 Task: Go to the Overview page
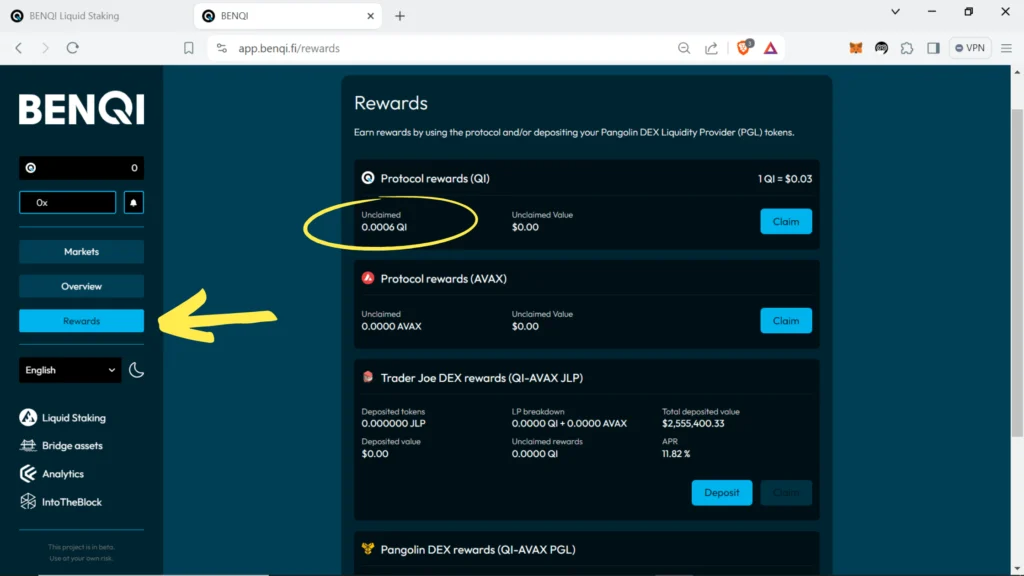tap(81, 286)
